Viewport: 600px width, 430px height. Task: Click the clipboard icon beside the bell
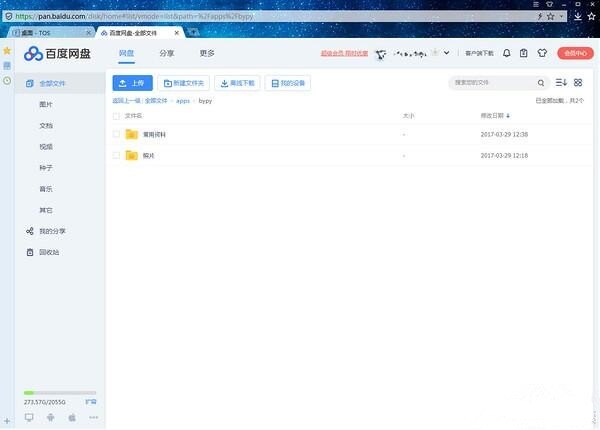click(524, 53)
